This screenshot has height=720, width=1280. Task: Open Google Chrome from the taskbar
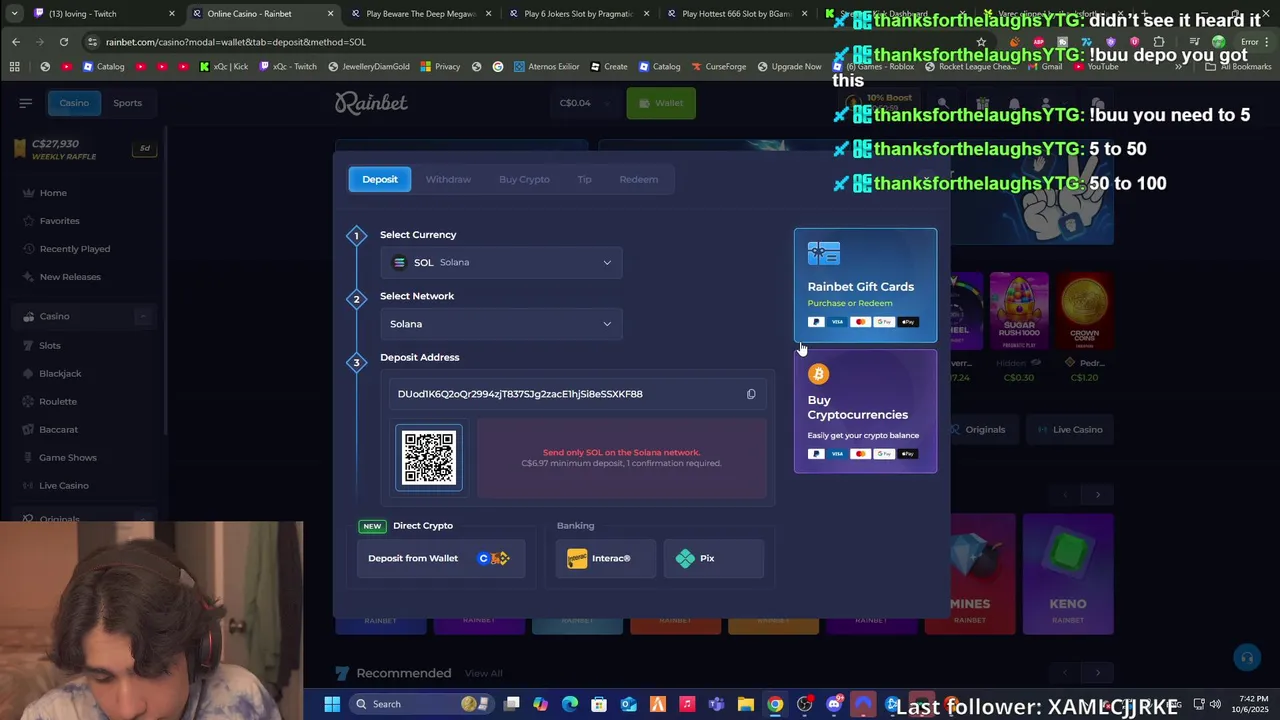click(775, 704)
